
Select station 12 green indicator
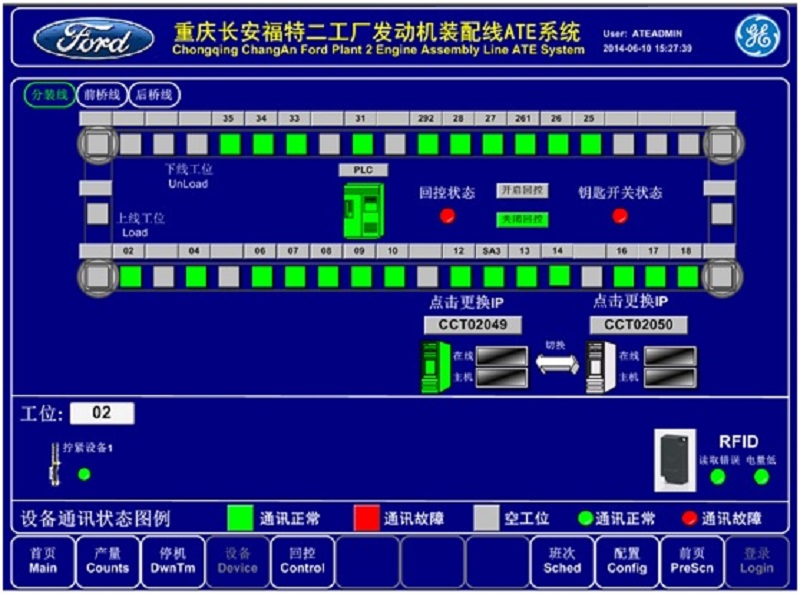[x=461, y=277]
